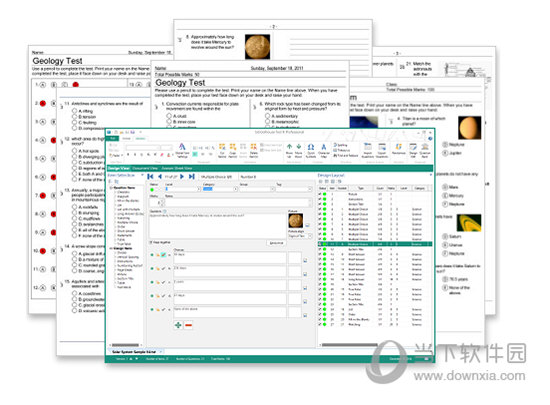
Task: Click Import Questions in the ribbon
Action: coord(368,150)
